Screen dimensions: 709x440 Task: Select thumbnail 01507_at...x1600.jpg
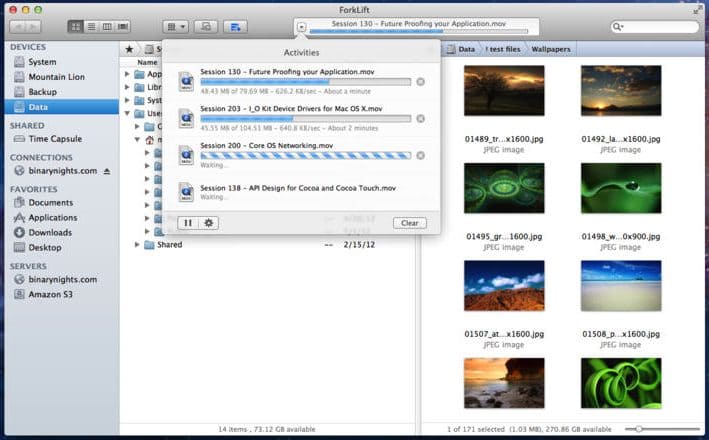pyautogui.click(x=504, y=285)
